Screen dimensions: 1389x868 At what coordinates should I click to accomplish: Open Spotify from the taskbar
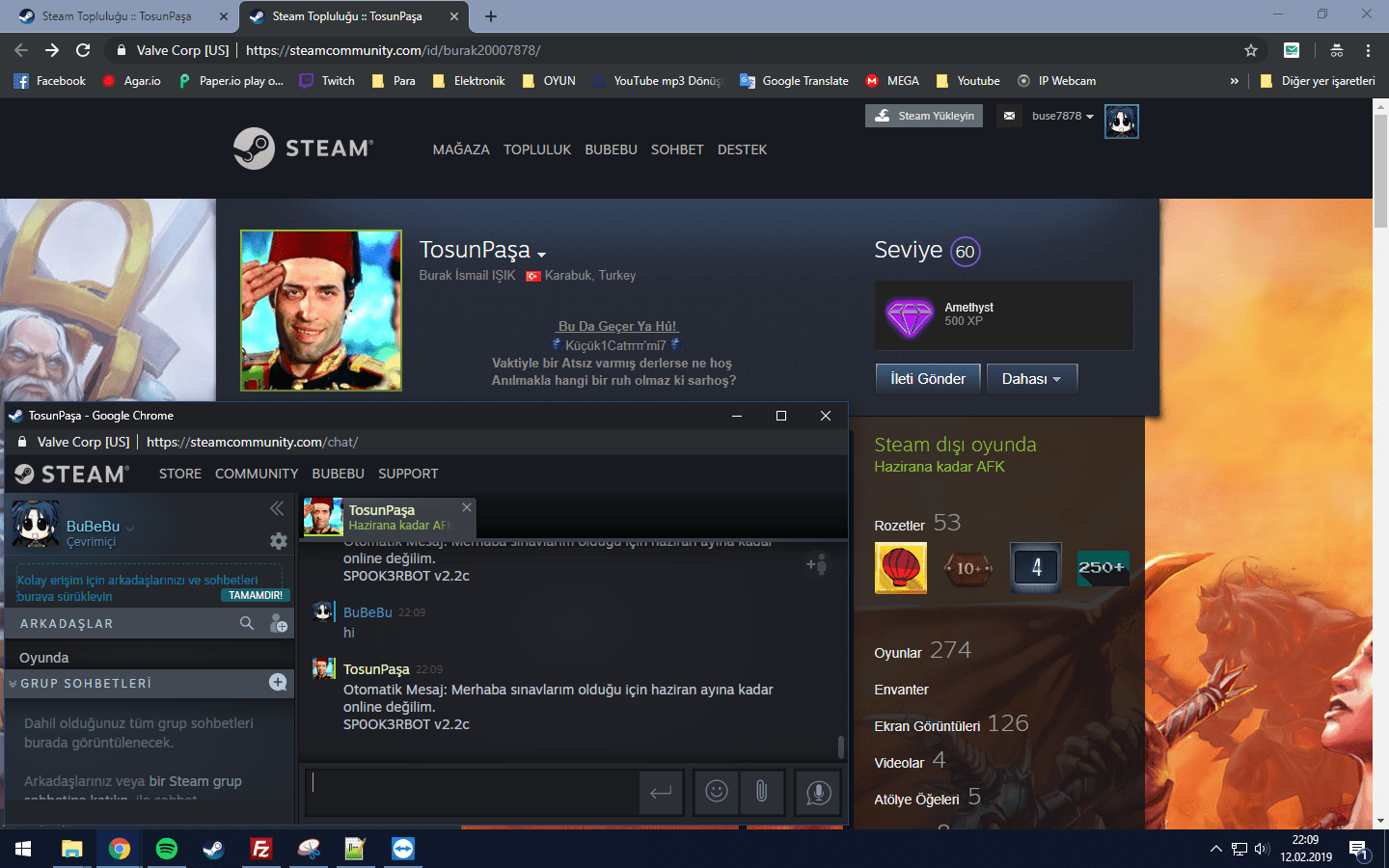tap(167, 849)
